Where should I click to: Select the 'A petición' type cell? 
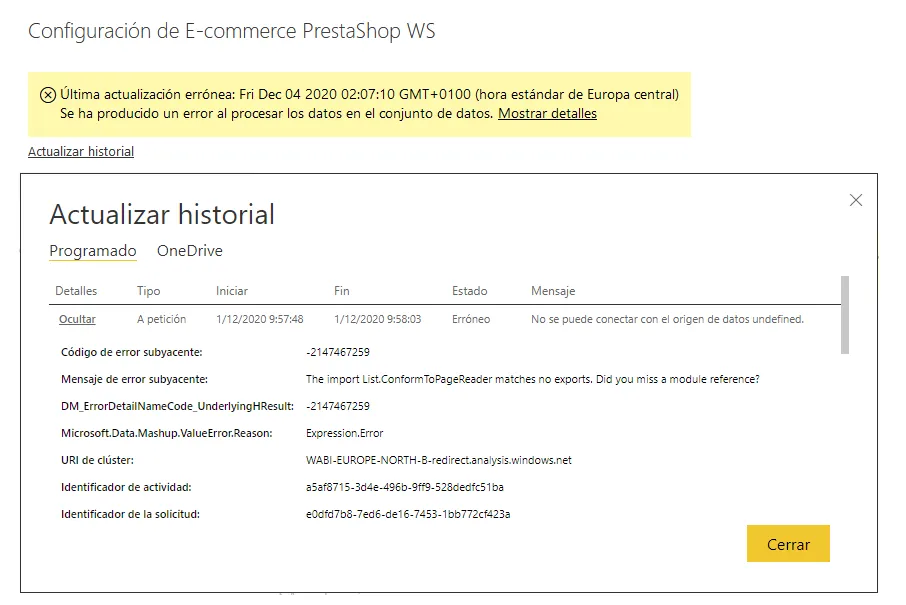[x=161, y=319]
